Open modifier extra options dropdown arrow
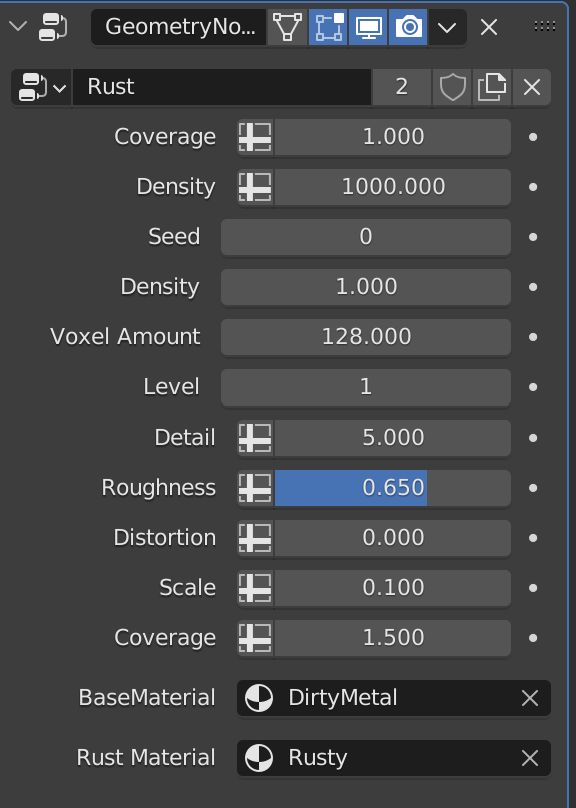This screenshot has height=808, width=576. [x=447, y=27]
